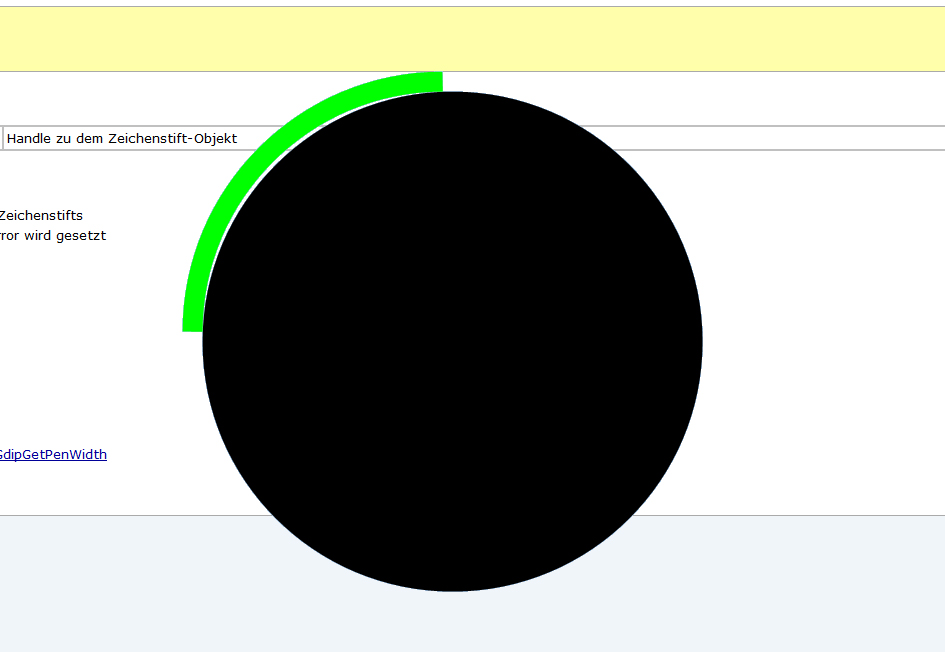Viewport: 945px width, 652px height.
Task: Click the yellow banner at the top
Action: click(x=472, y=39)
